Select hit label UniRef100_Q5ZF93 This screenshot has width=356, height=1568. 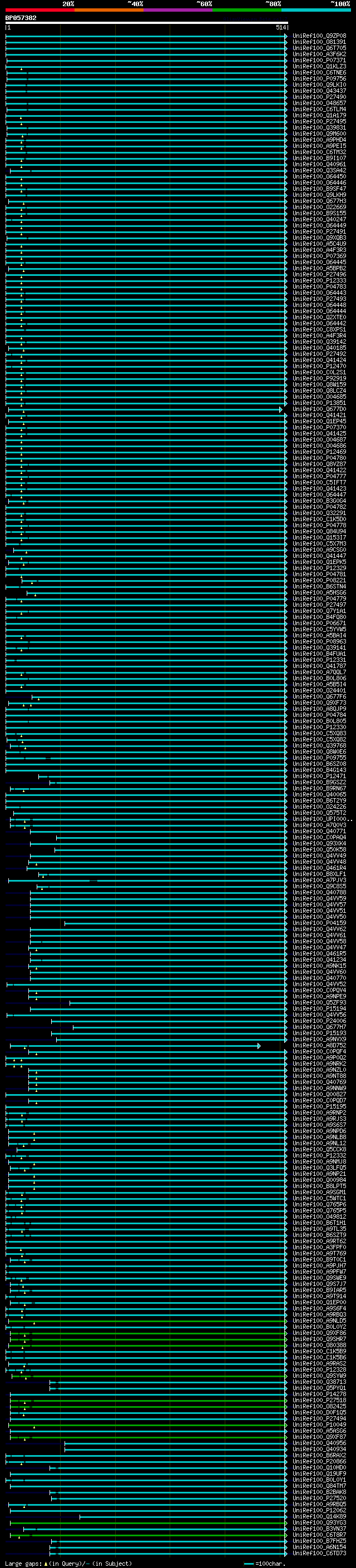319,1002
